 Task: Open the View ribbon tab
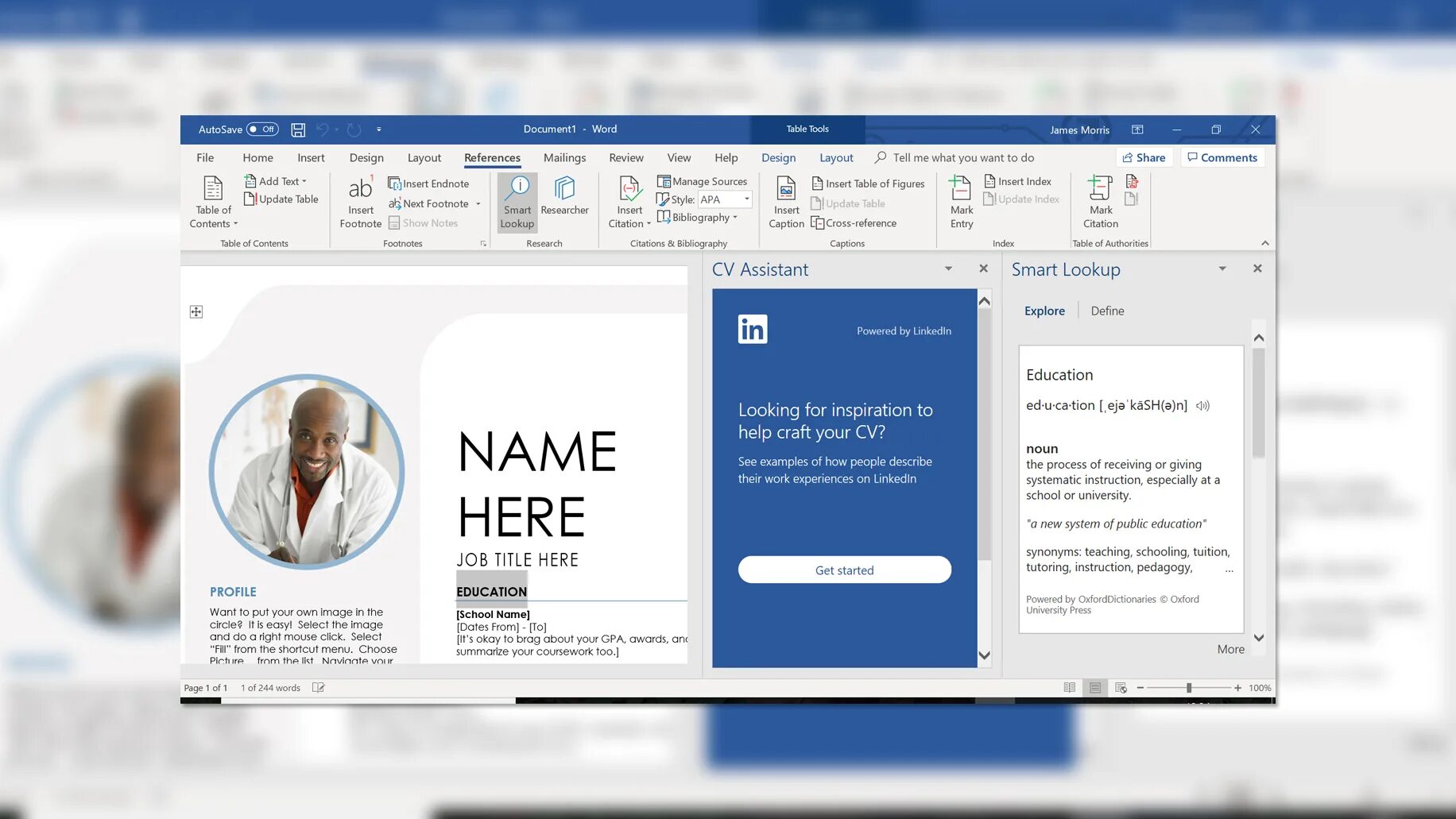[x=679, y=157]
